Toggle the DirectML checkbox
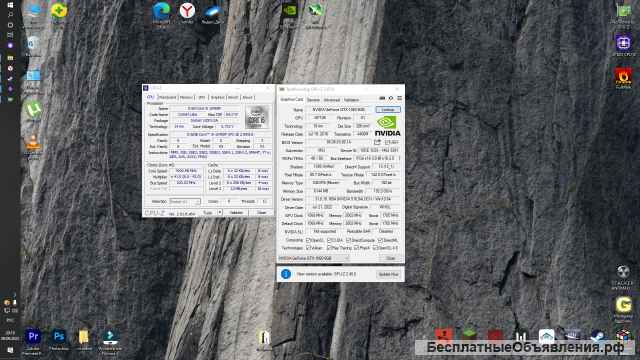 click(380, 240)
